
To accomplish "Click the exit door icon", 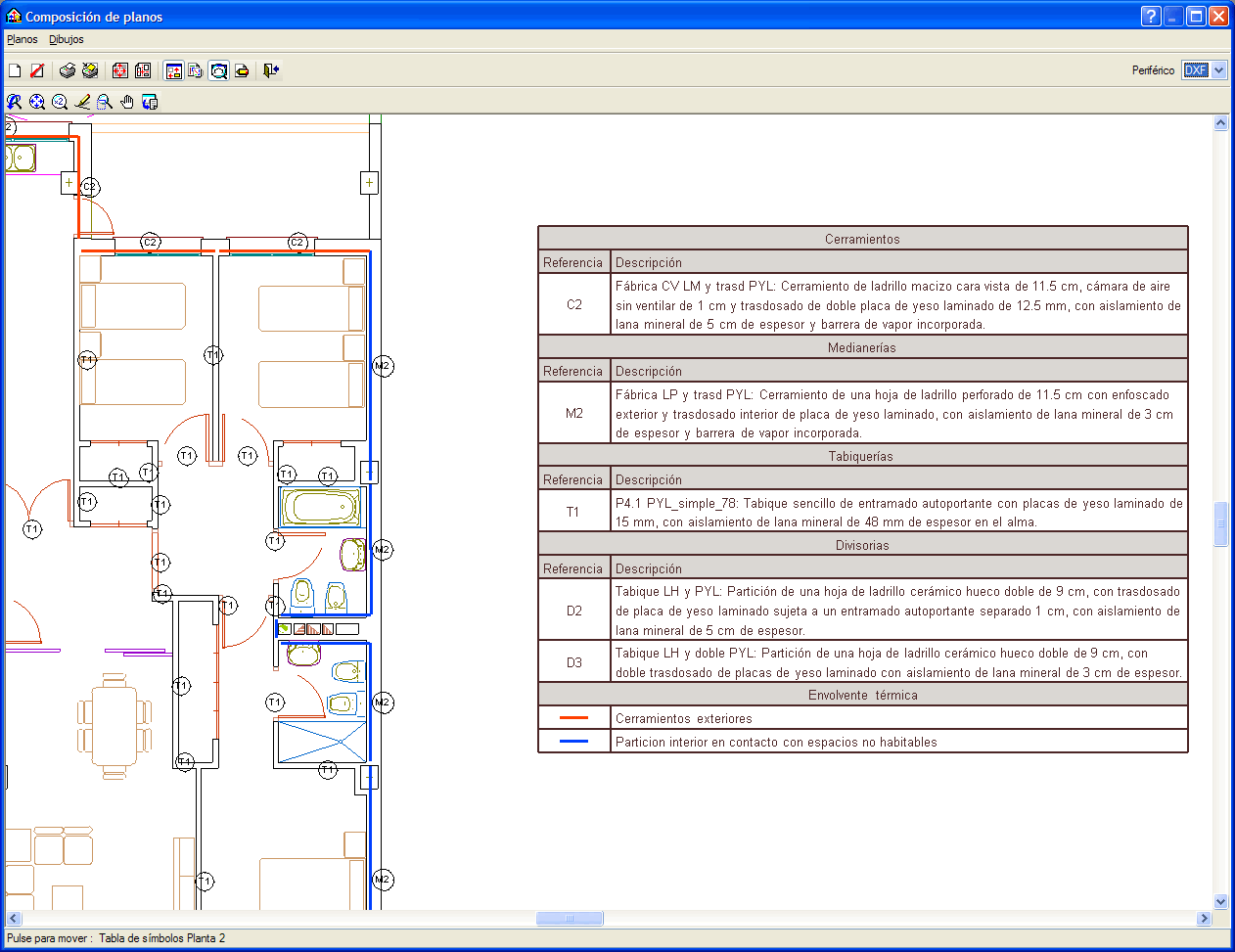I will click(271, 70).
